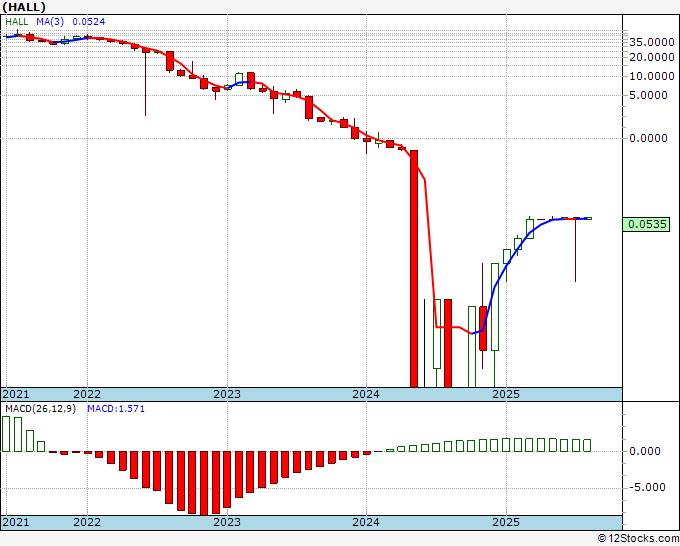Click the 2022 label on MACD timeline
Image resolution: width=680 pixels, height=546 pixels.
pos(87,522)
